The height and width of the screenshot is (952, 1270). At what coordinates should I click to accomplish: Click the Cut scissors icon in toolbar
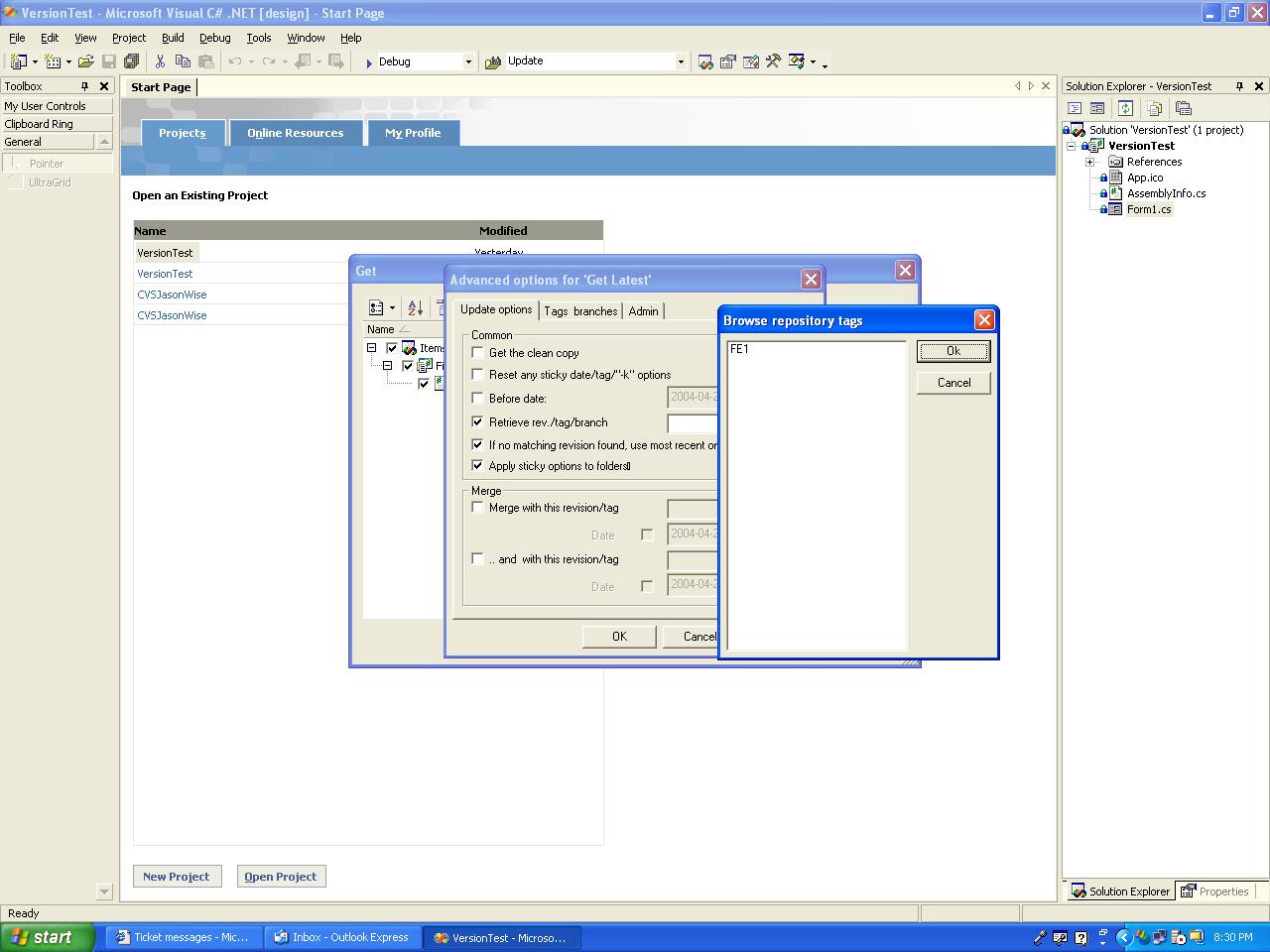(x=160, y=61)
